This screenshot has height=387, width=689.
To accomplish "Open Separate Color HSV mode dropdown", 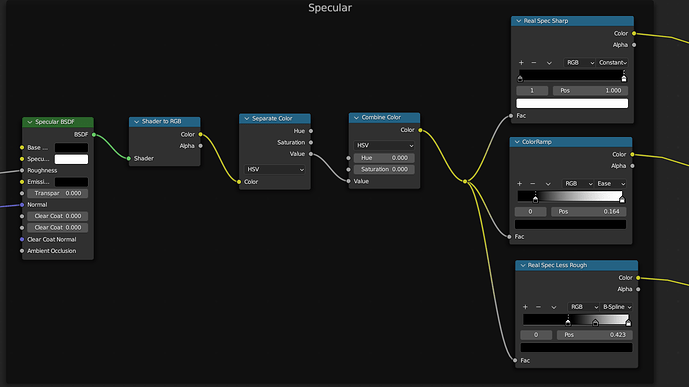I will click(275, 170).
